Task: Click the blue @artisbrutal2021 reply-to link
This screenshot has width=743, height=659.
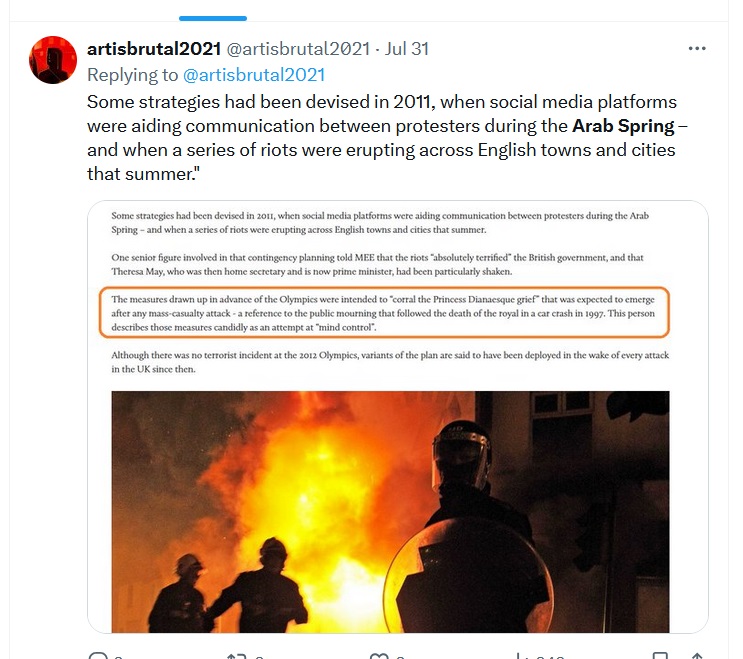Action: (x=254, y=75)
